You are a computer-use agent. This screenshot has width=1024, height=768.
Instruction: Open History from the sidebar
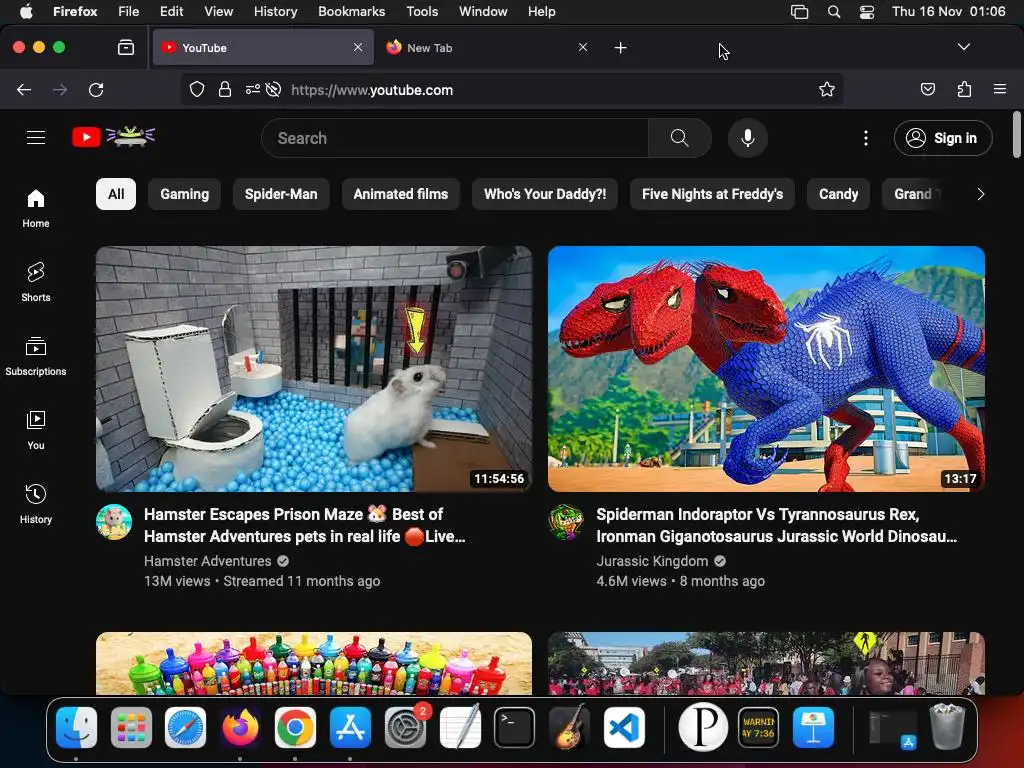pyautogui.click(x=36, y=504)
